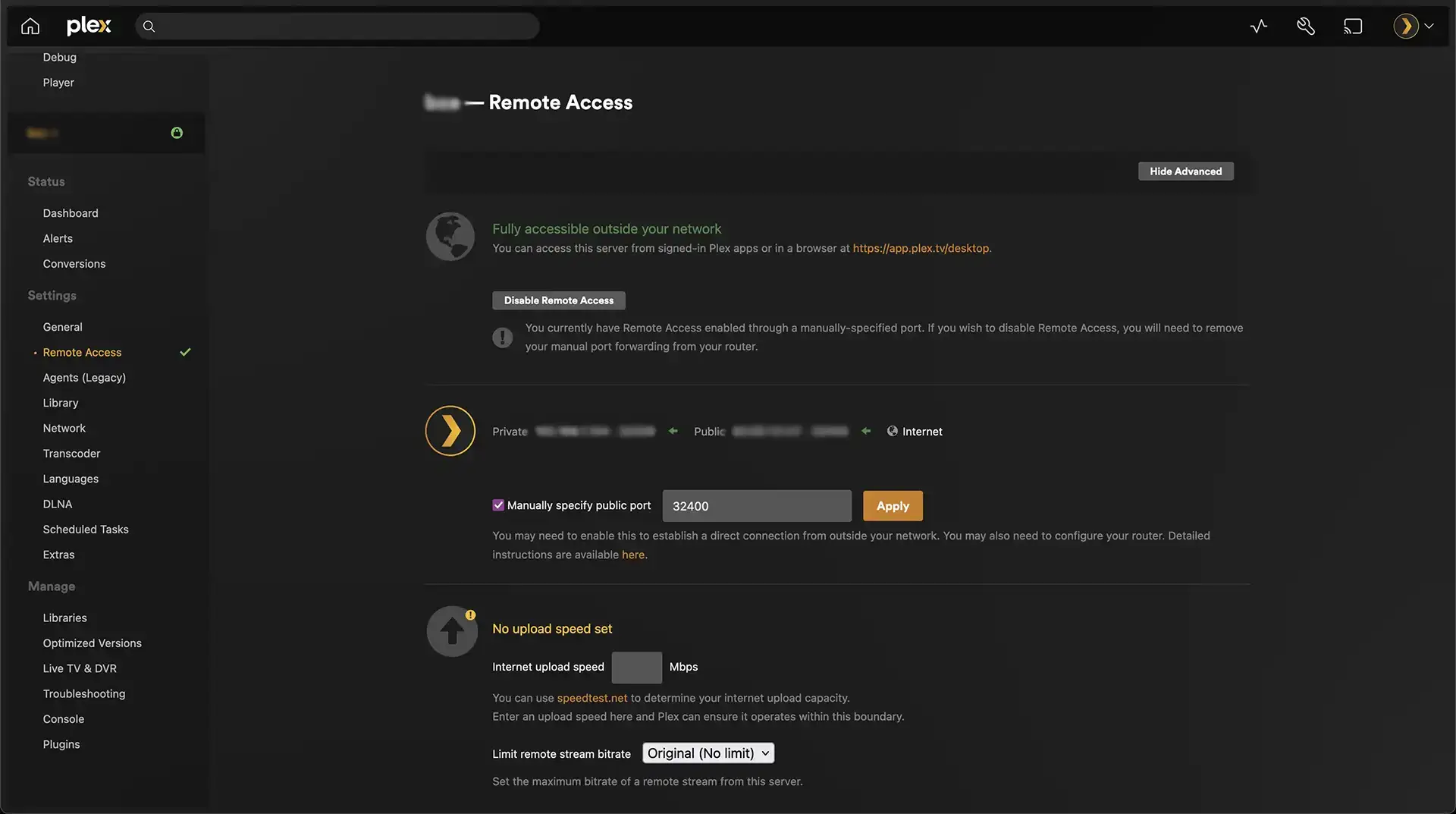Open the Transcoder settings section
1456x814 pixels.
pyautogui.click(x=71, y=453)
